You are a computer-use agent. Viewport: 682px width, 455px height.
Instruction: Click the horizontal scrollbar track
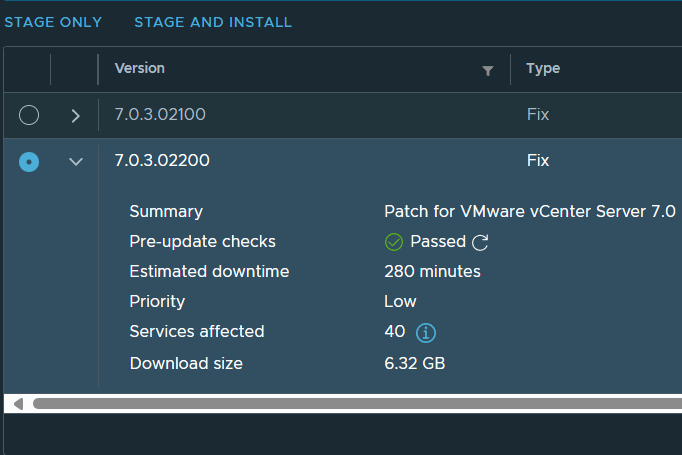tap(350, 403)
